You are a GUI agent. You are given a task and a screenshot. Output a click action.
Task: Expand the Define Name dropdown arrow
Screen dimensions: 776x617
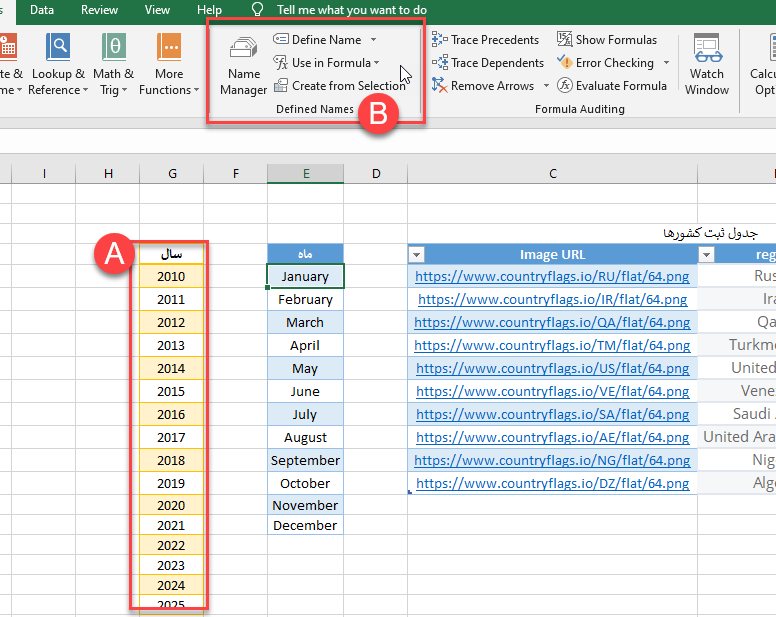click(374, 40)
